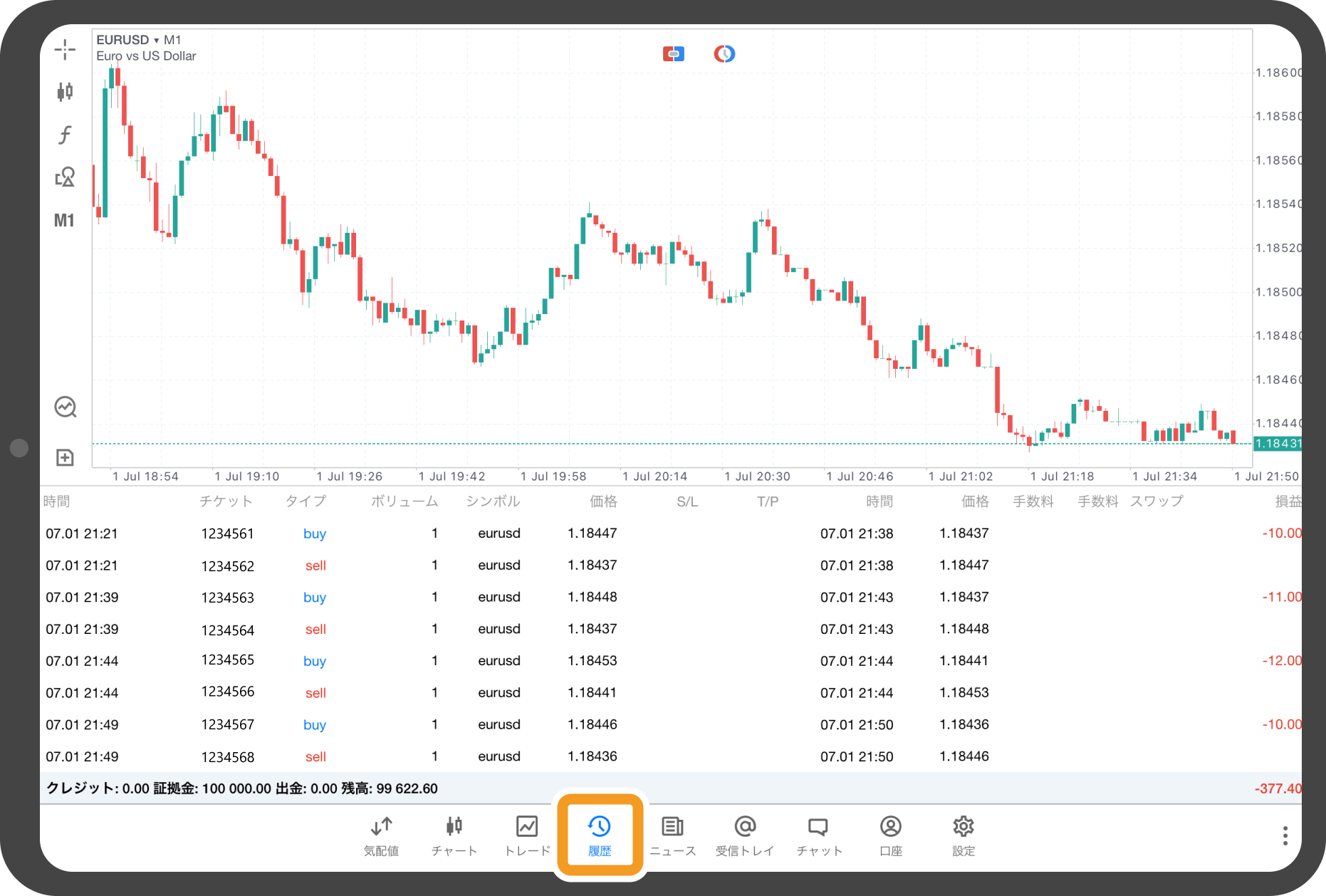Sort history by 損益 profit column header
Viewport: 1326px width, 896px height.
[1287, 501]
